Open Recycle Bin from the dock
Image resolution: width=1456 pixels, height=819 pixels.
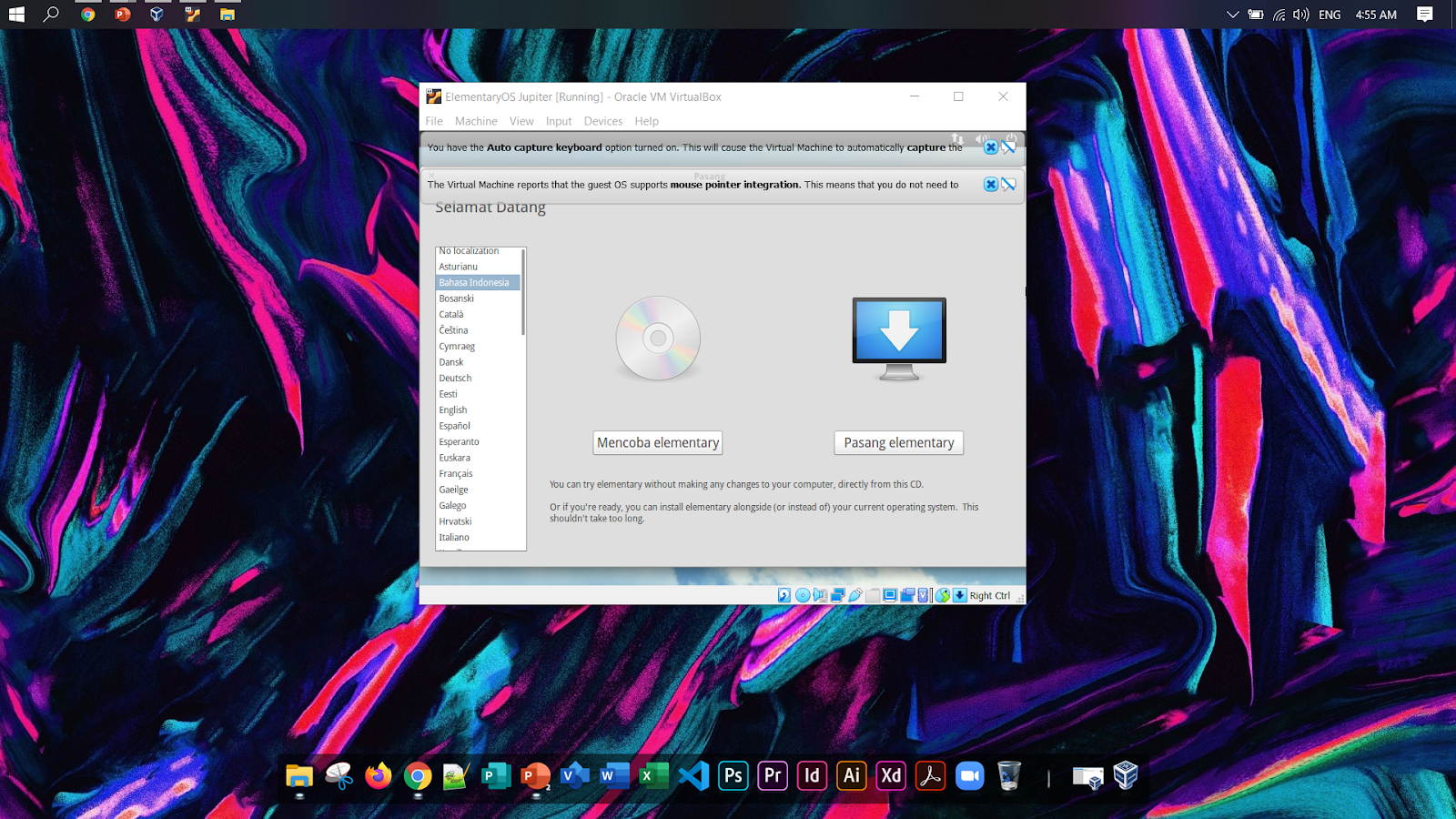coord(1009,775)
